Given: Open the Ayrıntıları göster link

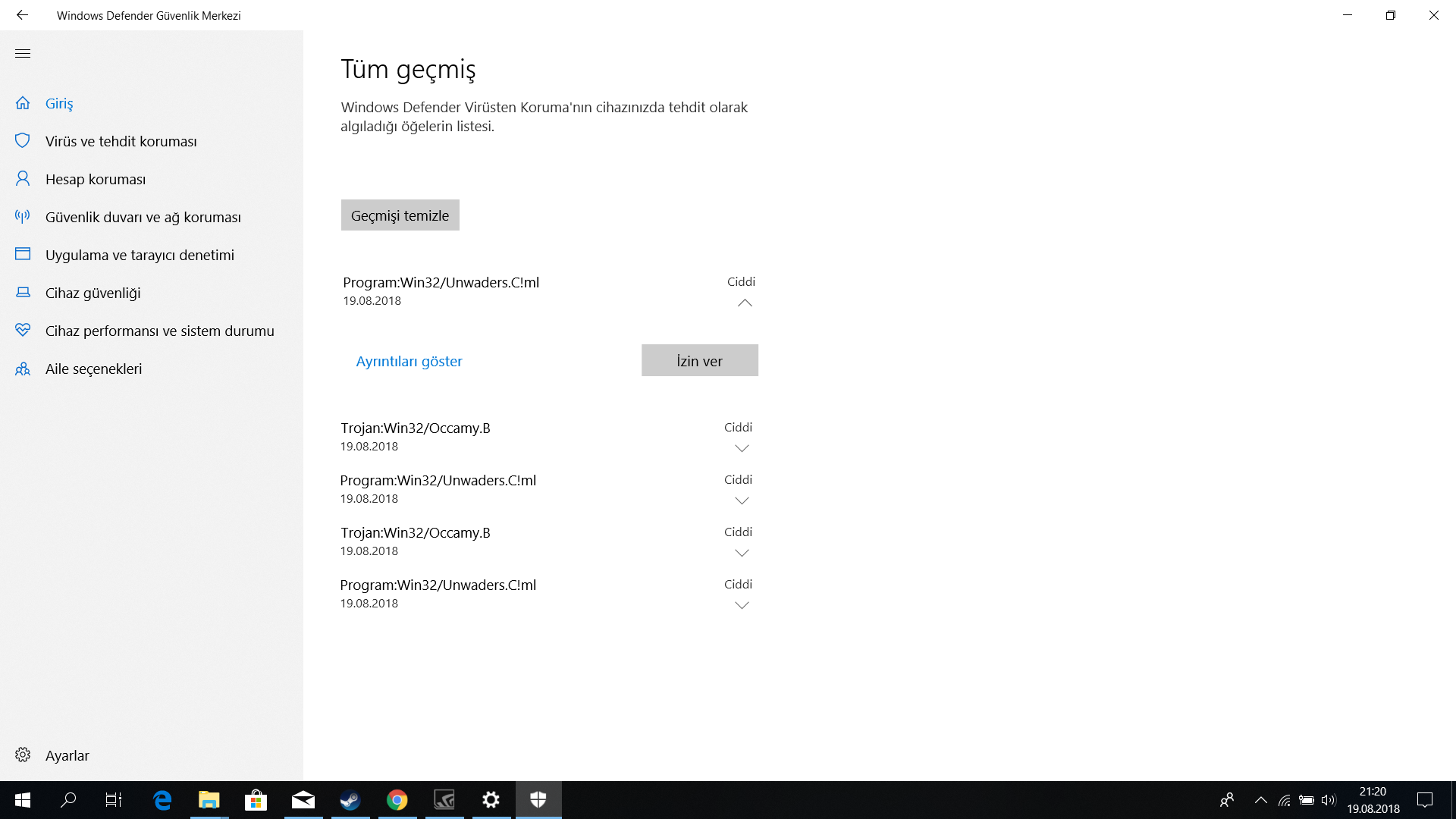Looking at the screenshot, I should 409,361.
